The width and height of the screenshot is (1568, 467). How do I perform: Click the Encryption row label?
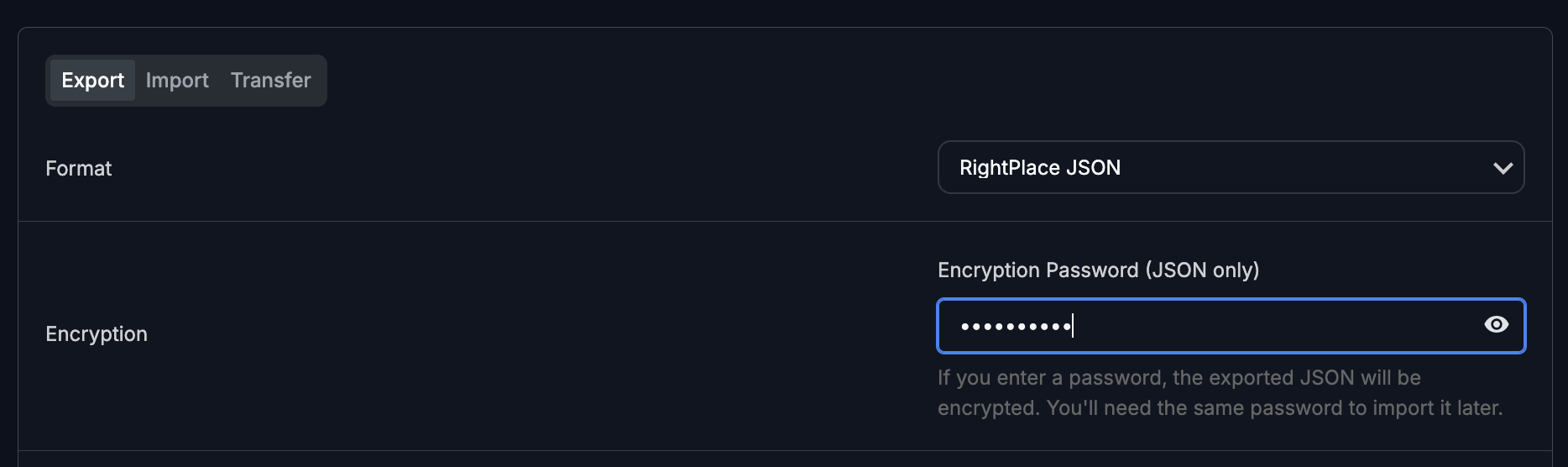pos(97,334)
